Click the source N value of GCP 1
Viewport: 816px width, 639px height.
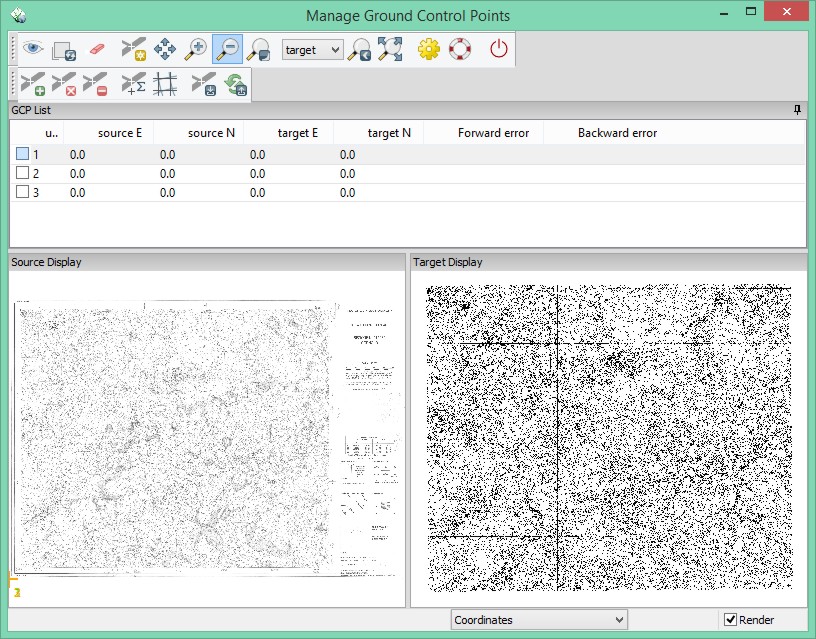(168, 155)
